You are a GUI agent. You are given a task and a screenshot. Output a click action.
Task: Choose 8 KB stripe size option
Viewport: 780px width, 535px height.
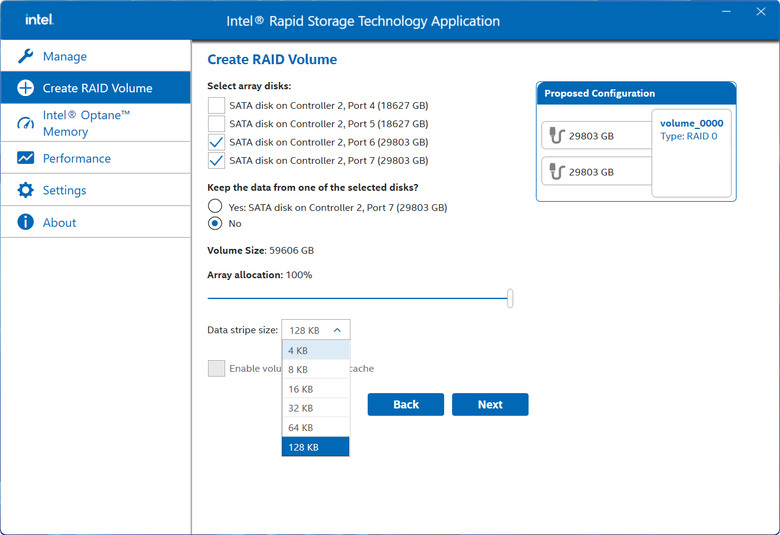pos(316,369)
